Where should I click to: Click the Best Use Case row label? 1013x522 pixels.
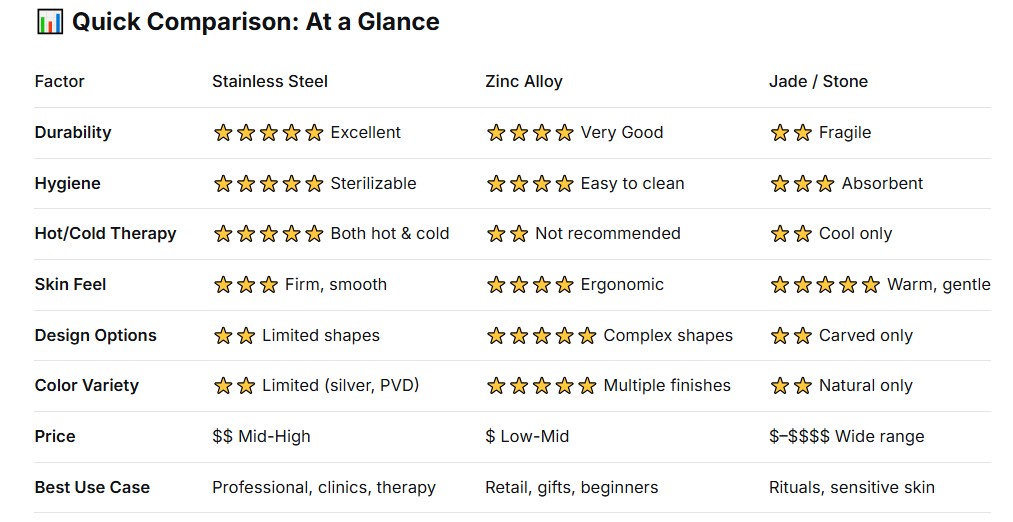coord(92,487)
